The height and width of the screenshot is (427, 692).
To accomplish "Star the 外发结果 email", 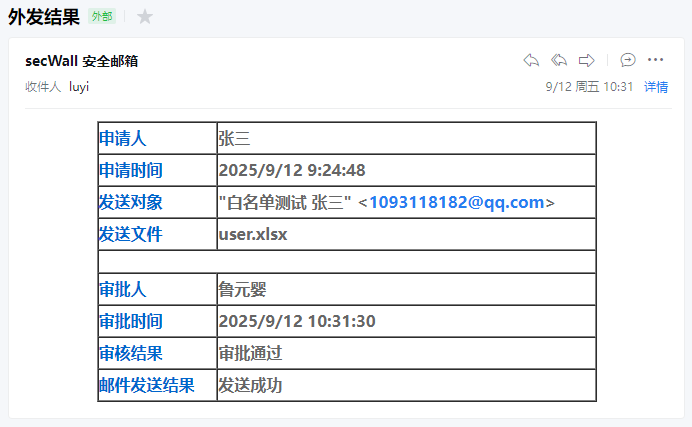I will [145, 16].
